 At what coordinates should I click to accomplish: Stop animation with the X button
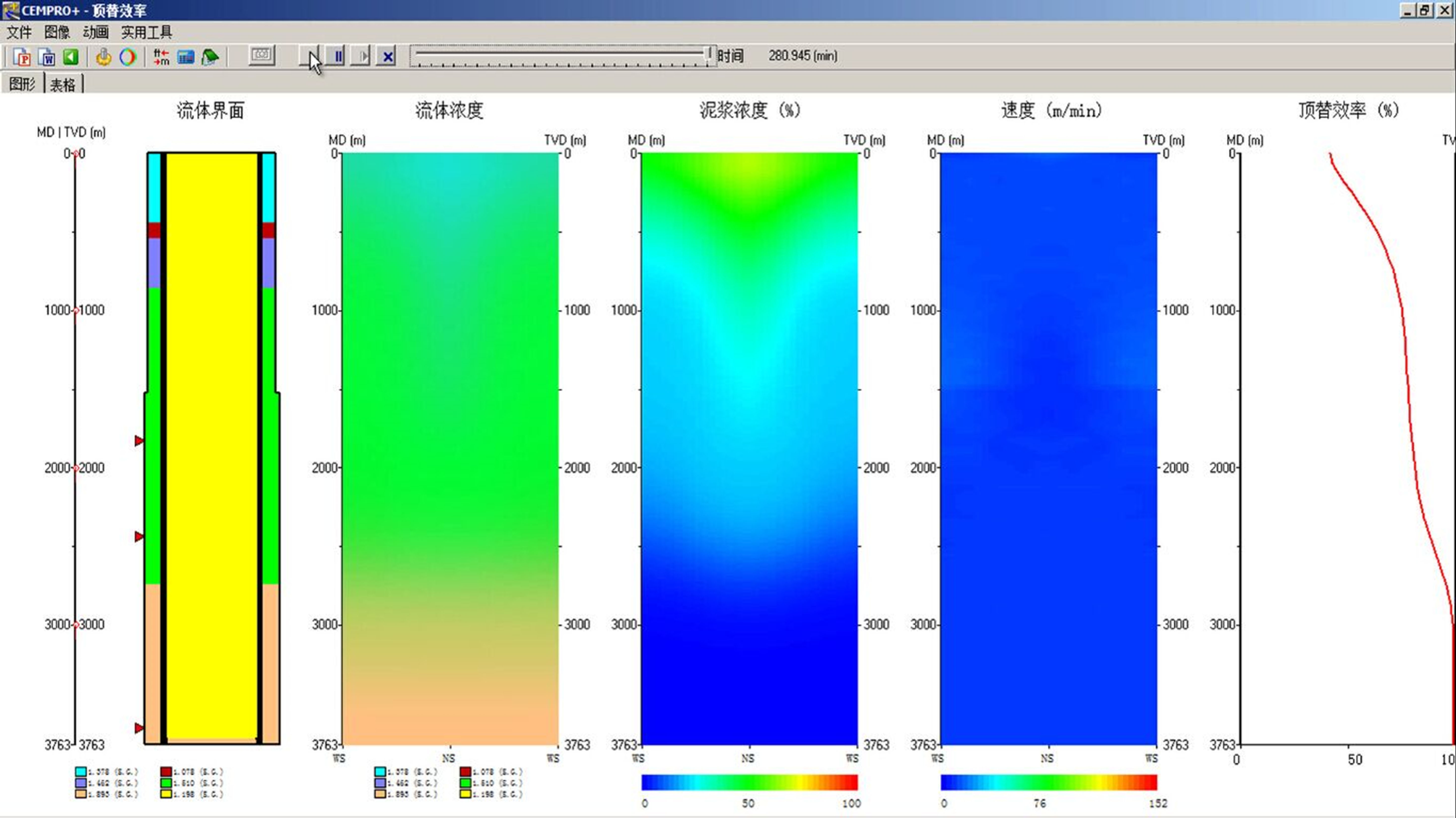coord(388,56)
